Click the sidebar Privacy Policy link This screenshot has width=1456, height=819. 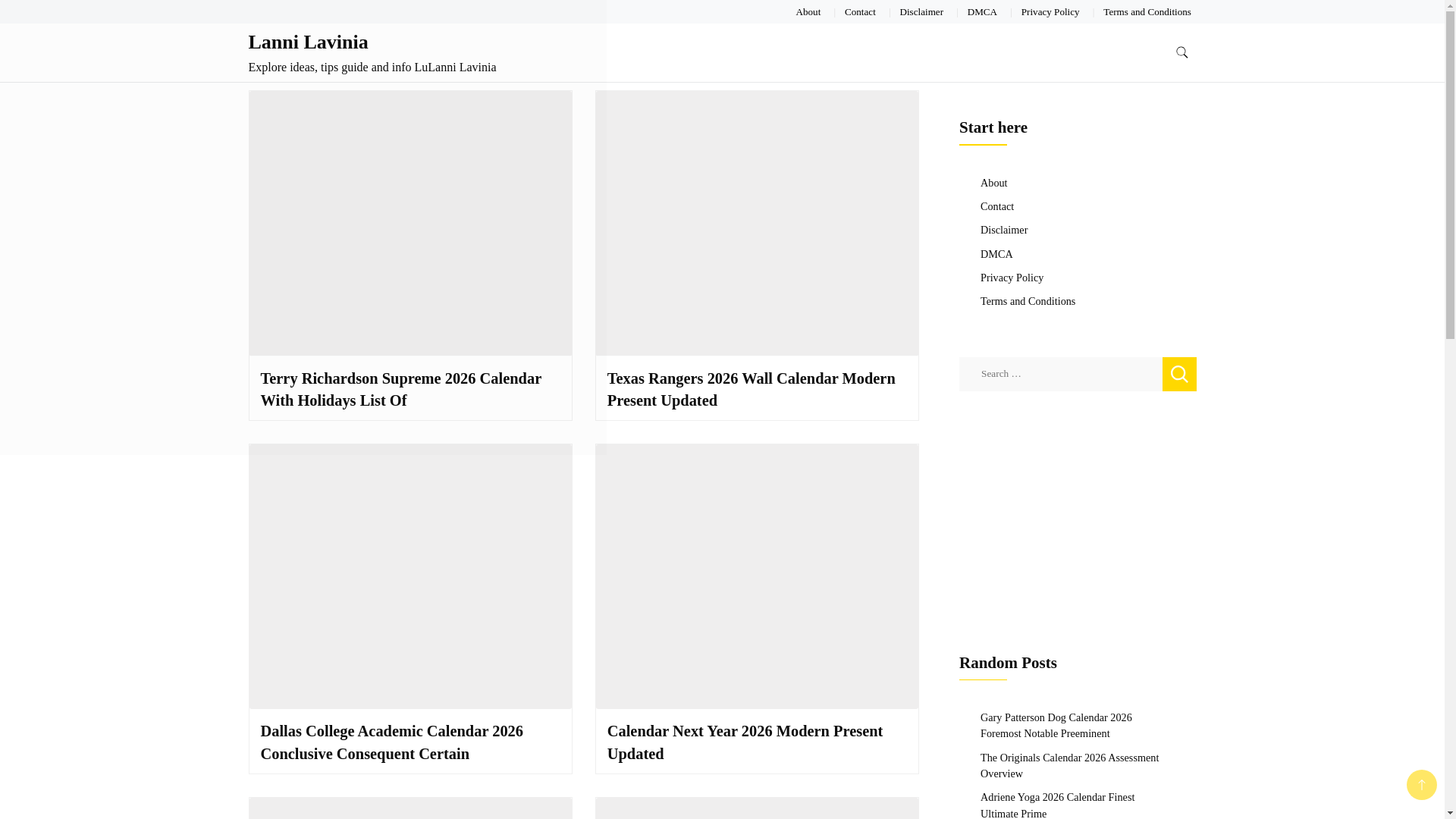[x=1012, y=278]
